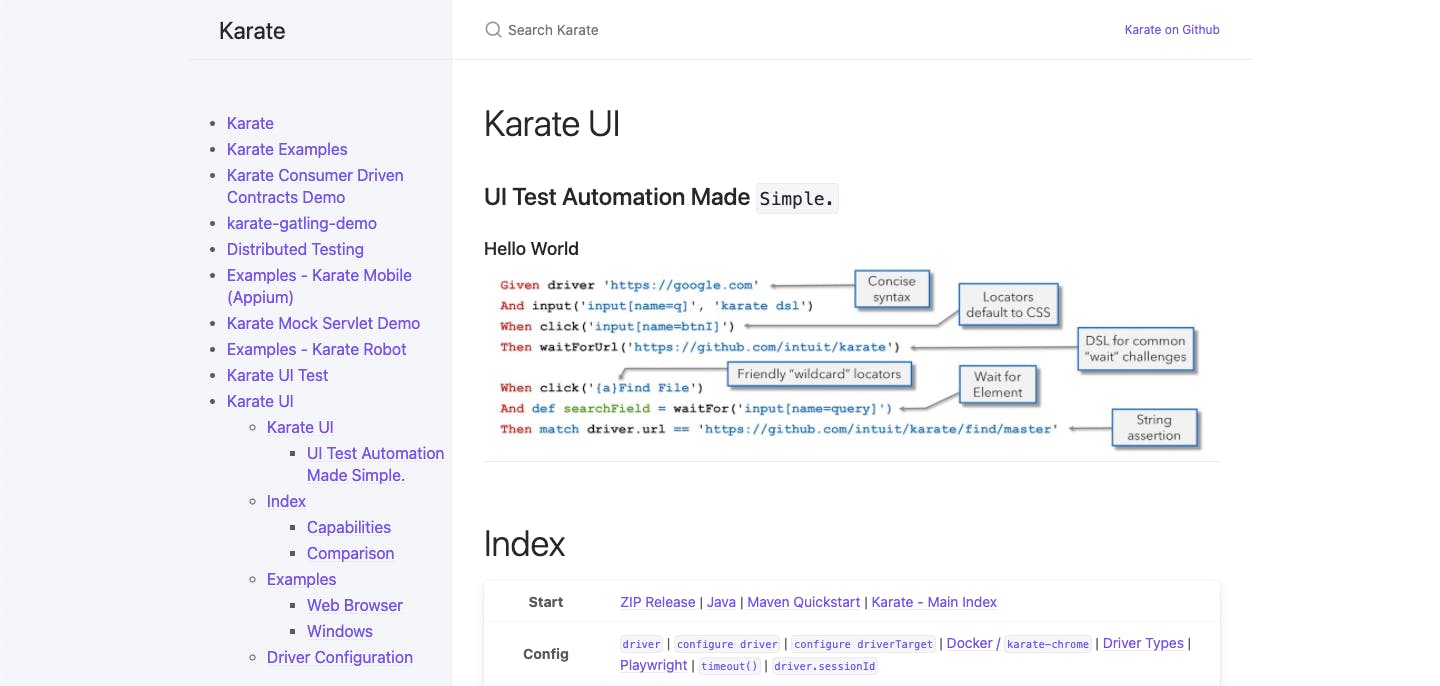
Task: Click the Hello World code diagram image
Action: click(x=850, y=357)
